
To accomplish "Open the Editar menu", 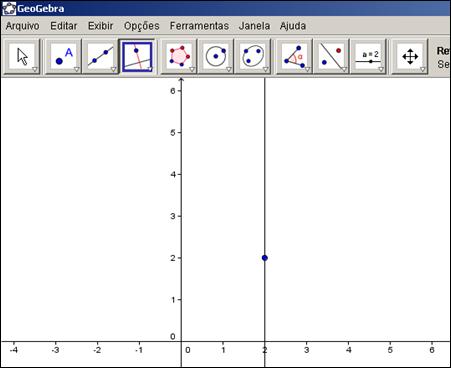I will [x=64, y=26].
